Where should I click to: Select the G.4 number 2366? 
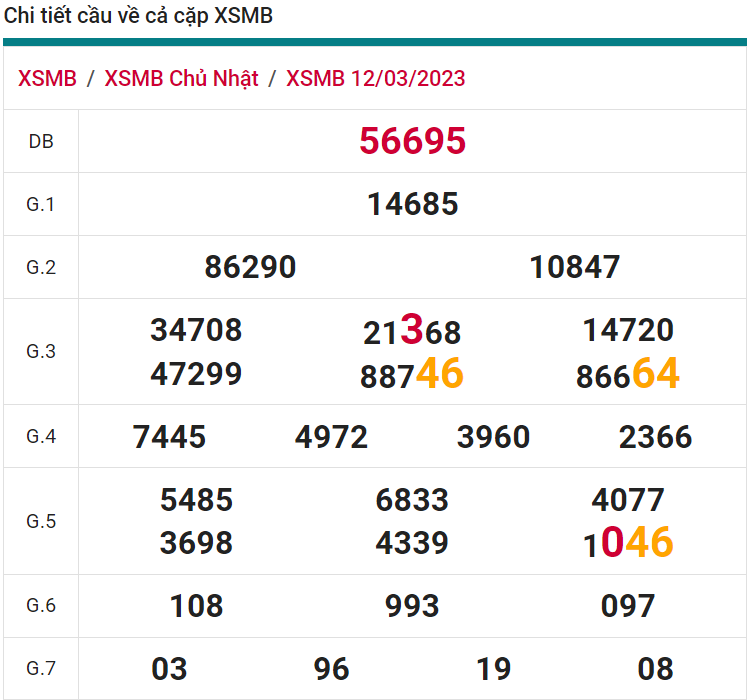[x=655, y=437]
